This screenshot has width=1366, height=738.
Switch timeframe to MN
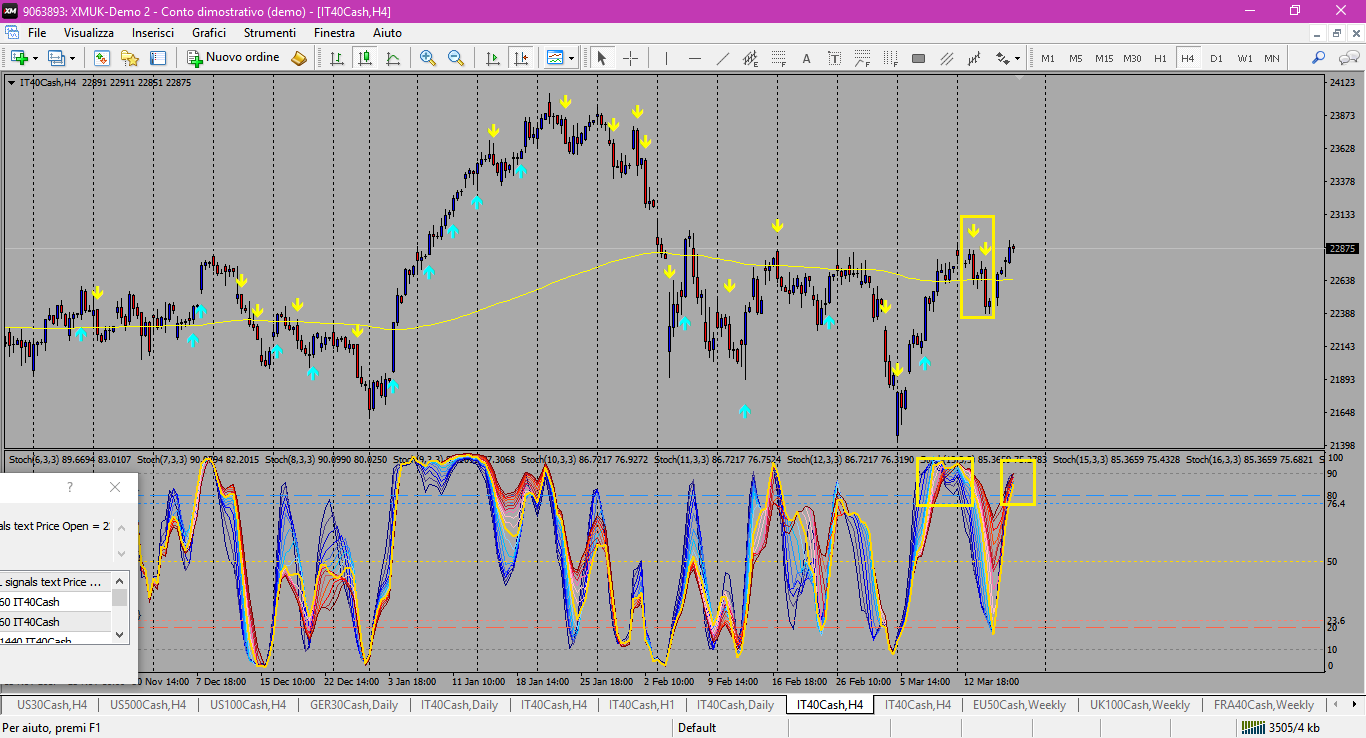coord(1272,58)
